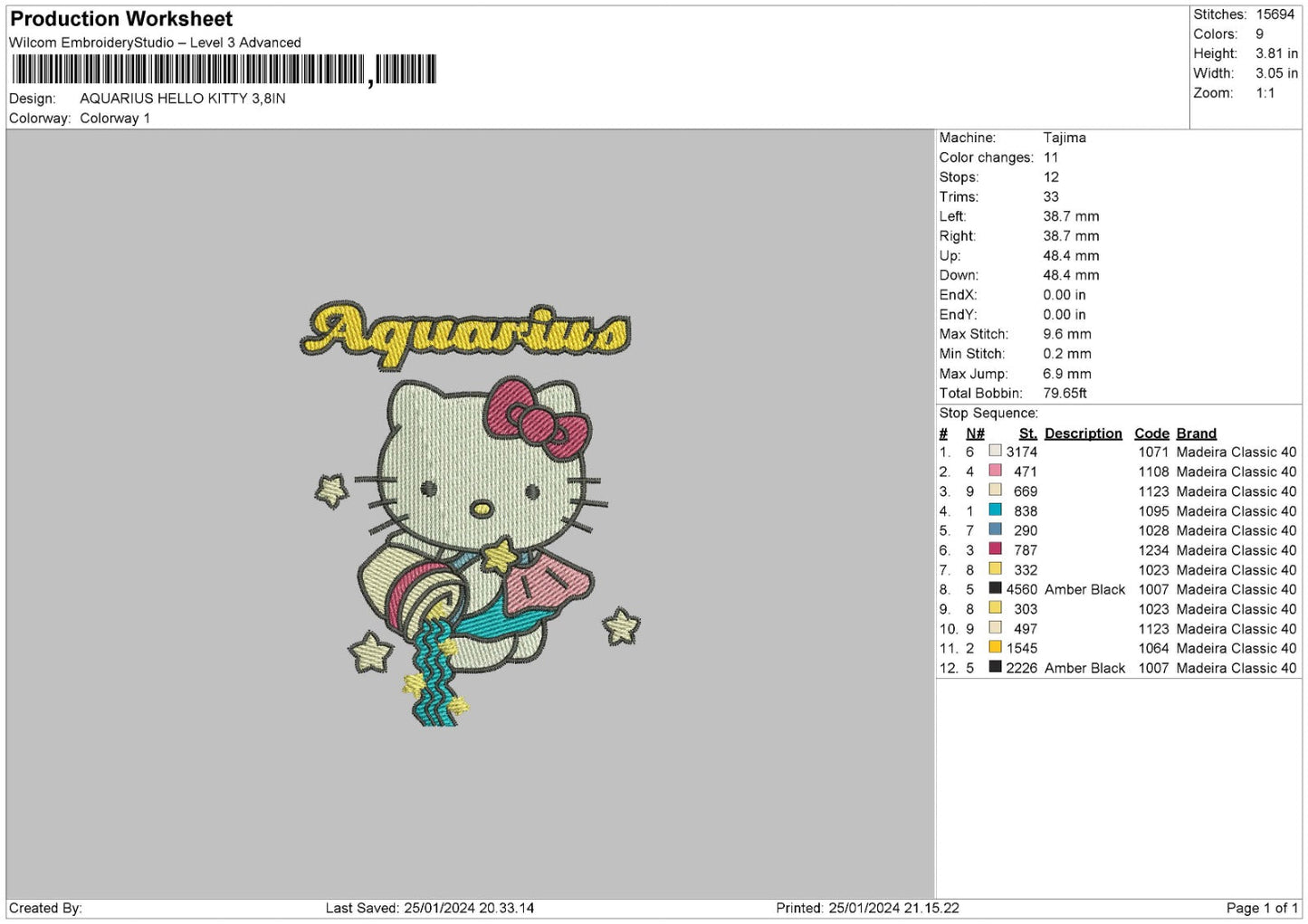
Task: Click the Brand column header
Action: [1197, 433]
